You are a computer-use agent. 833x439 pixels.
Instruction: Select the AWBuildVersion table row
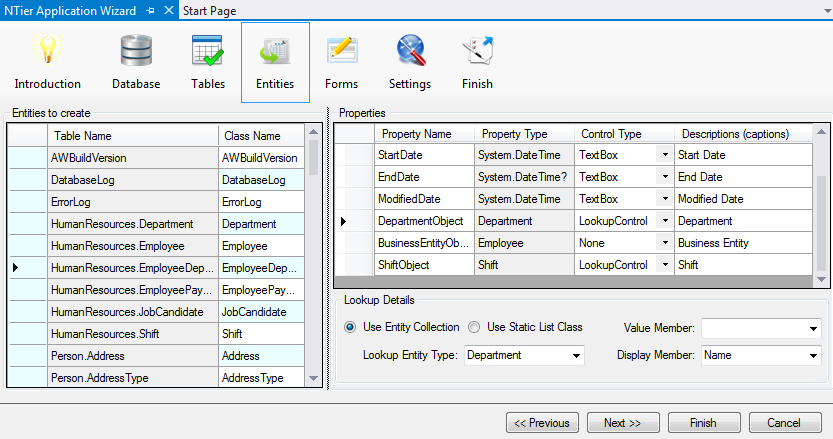tap(133, 158)
